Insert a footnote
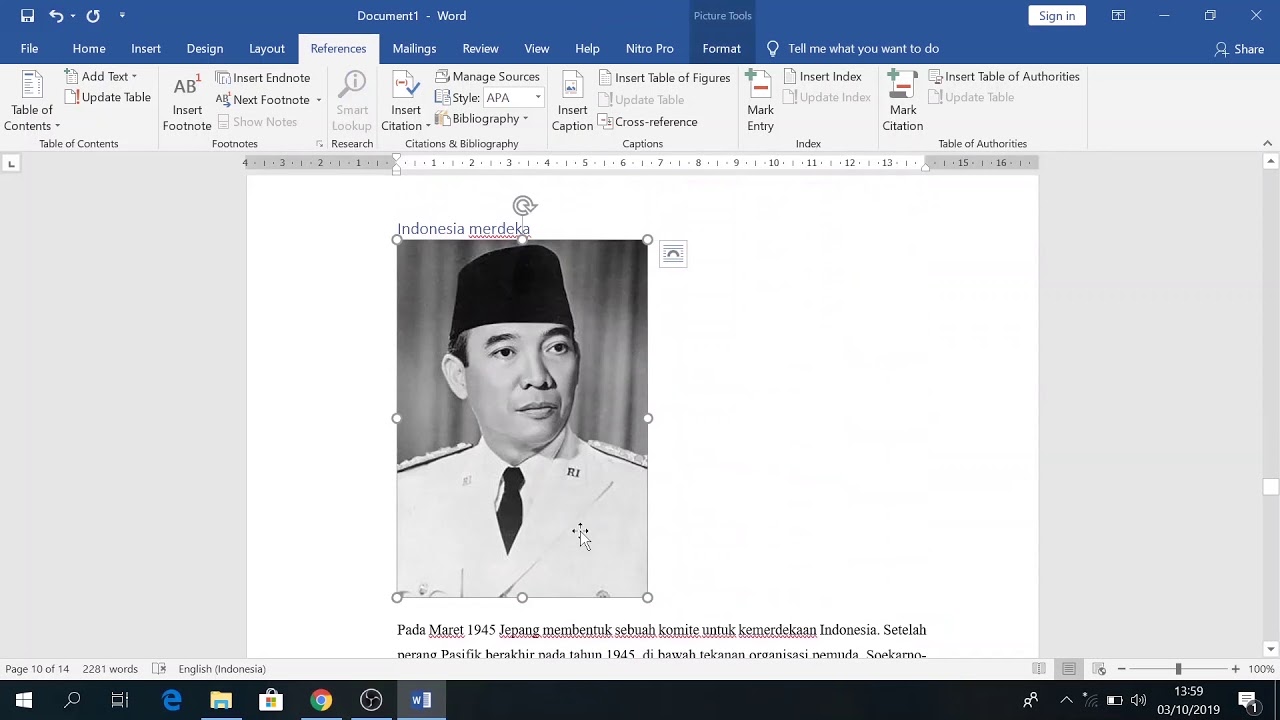This screenshot has width=1280, height=720. coord(187,101)
